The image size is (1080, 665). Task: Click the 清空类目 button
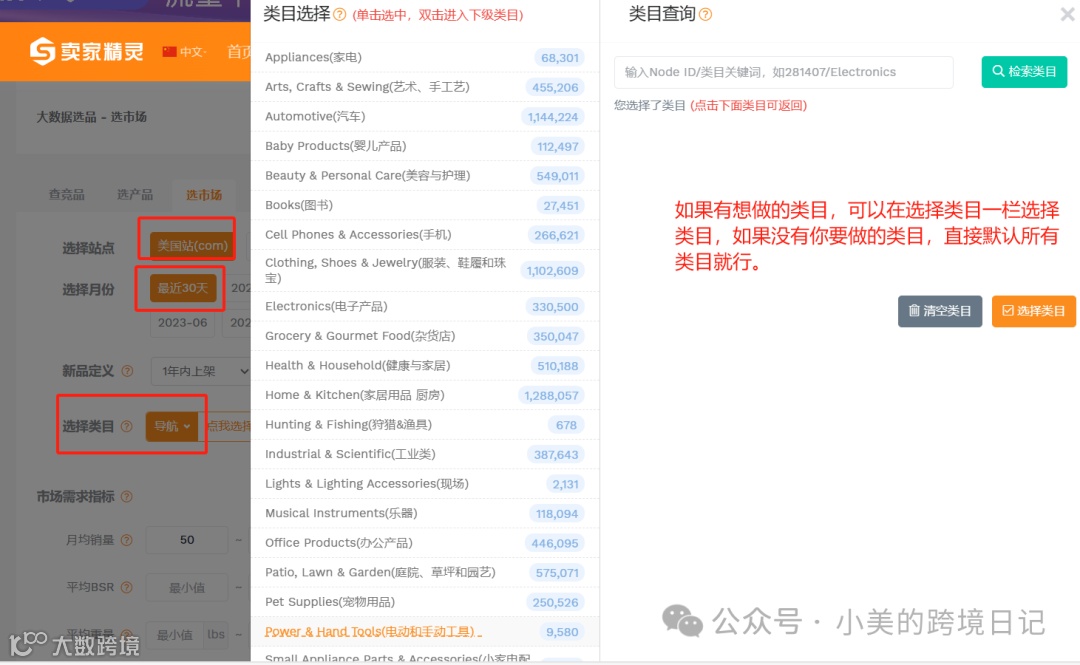(939, 311)
